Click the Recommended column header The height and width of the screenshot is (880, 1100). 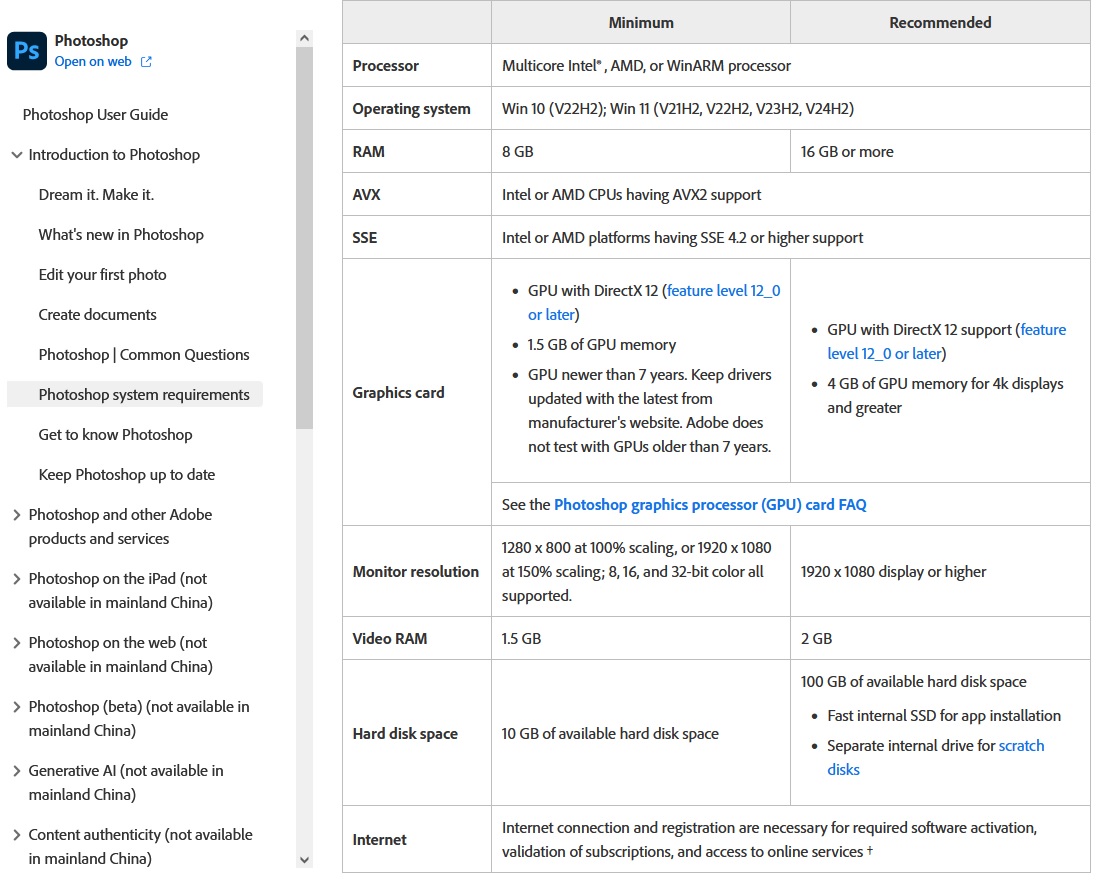coord(940,22)
